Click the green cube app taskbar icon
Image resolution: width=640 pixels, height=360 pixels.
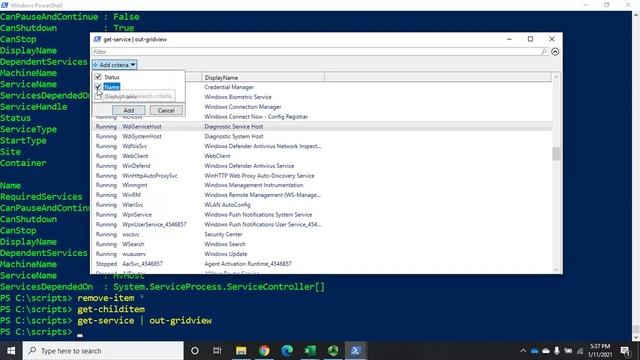click(x=333, y=351)
